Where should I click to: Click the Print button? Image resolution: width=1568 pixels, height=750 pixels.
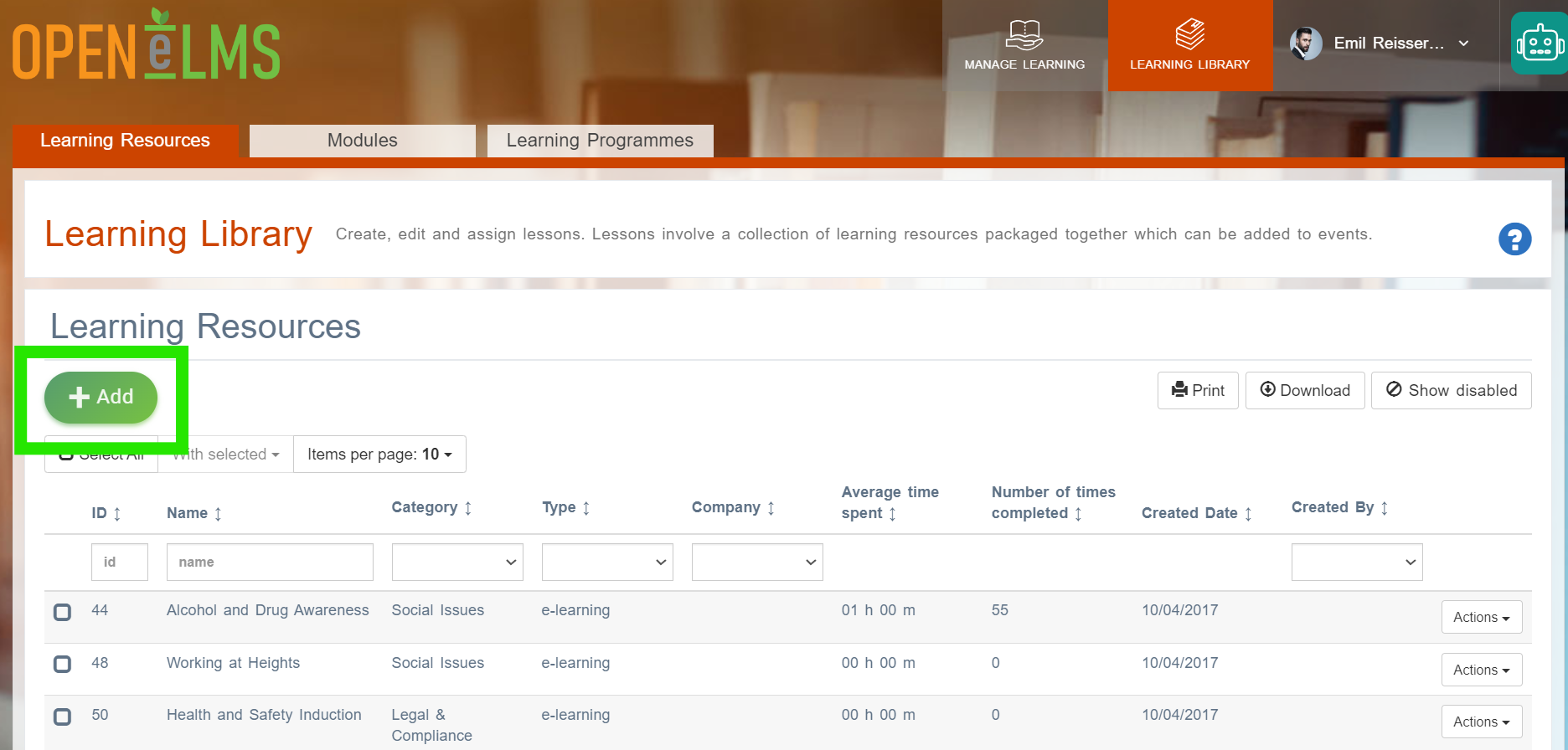click(x=1198, y=391)
